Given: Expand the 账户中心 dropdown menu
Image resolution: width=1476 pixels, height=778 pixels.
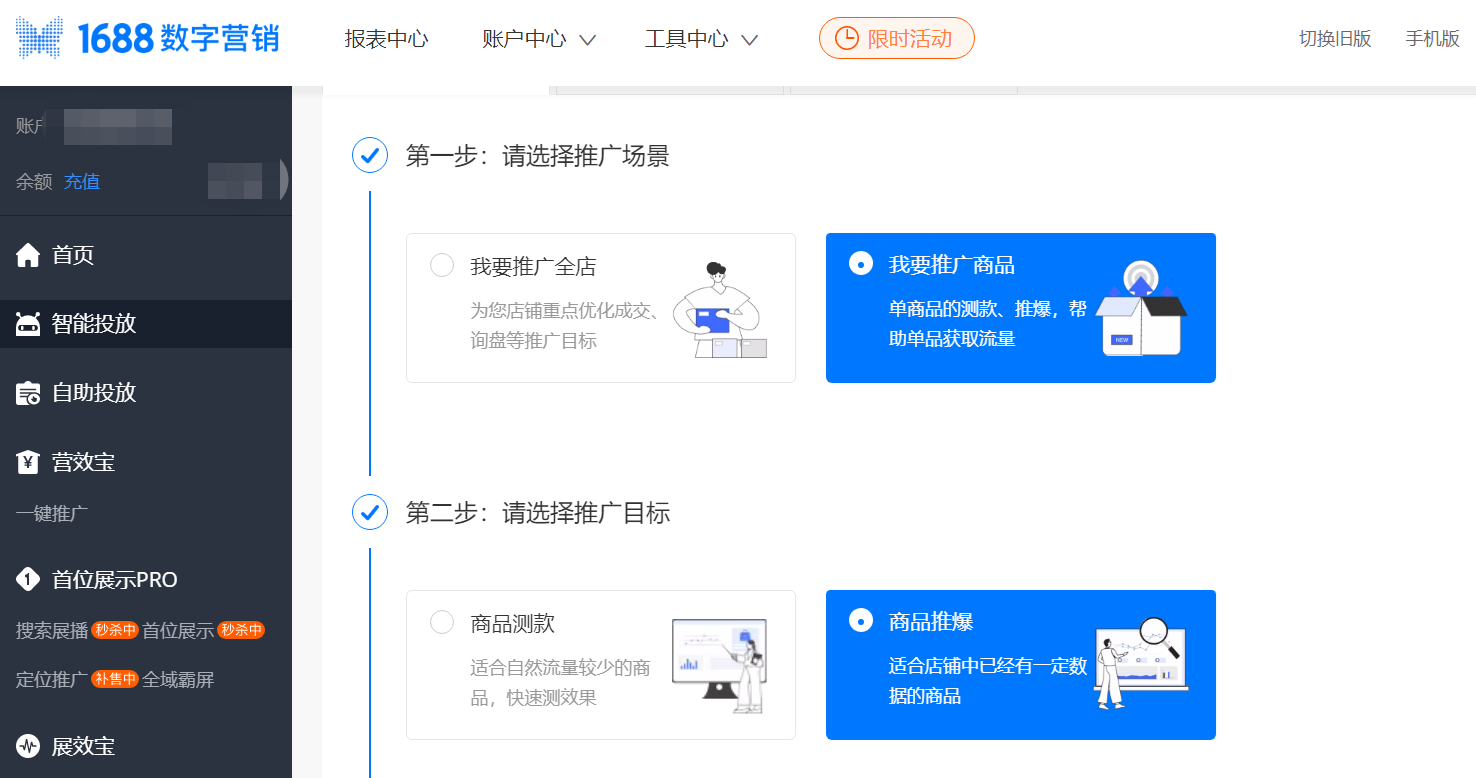Looking at the screenshot, I should point(538,39).
